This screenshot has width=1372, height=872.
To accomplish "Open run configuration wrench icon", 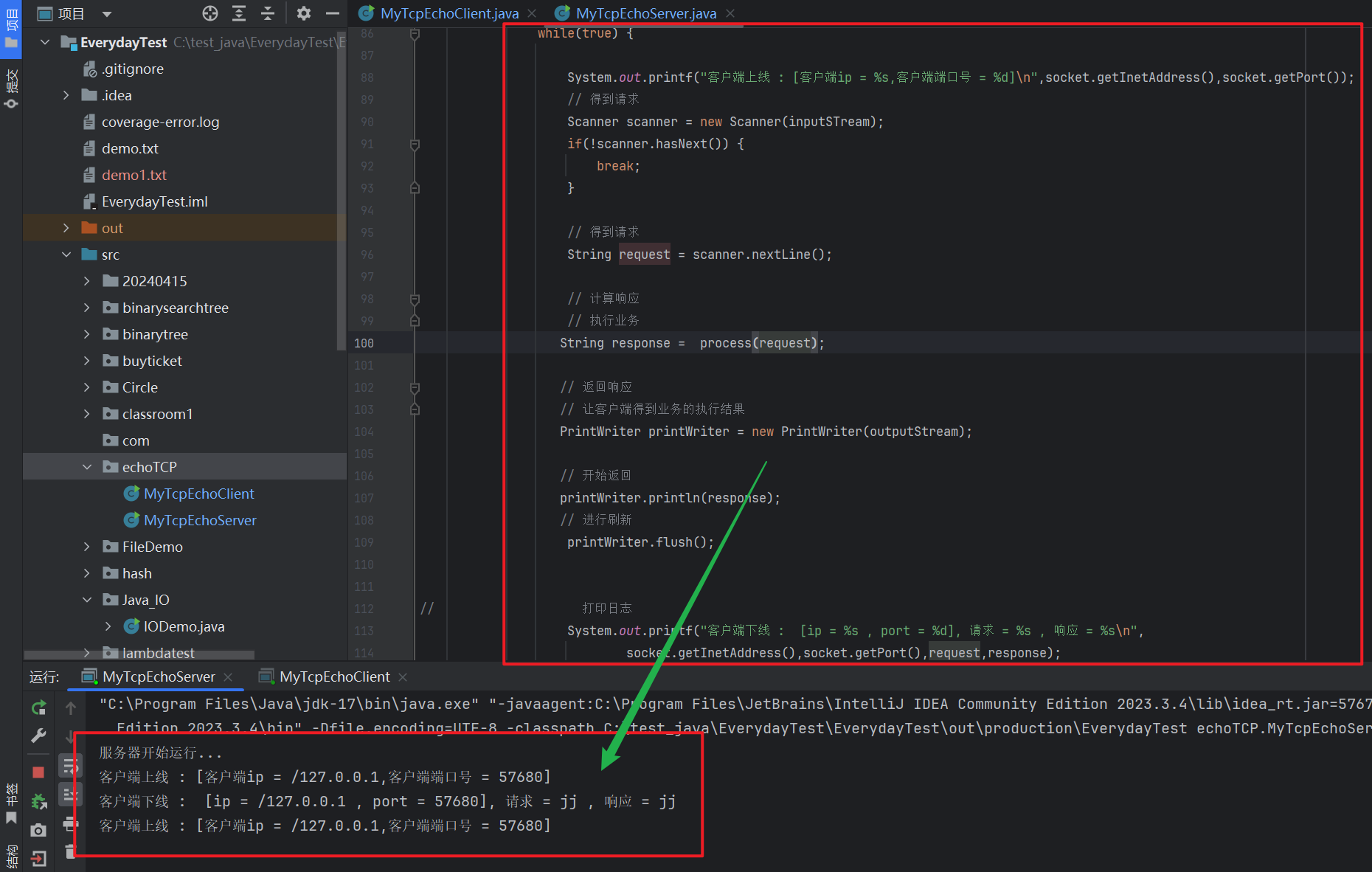I will click(x=39, y=736).
